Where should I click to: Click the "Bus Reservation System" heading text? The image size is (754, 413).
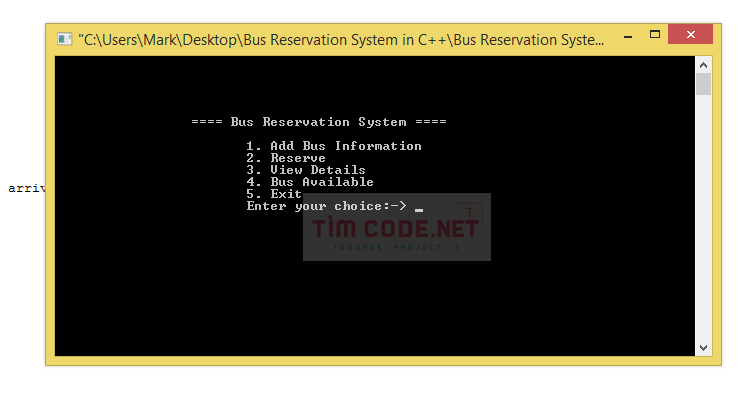(x=318, y=122)
